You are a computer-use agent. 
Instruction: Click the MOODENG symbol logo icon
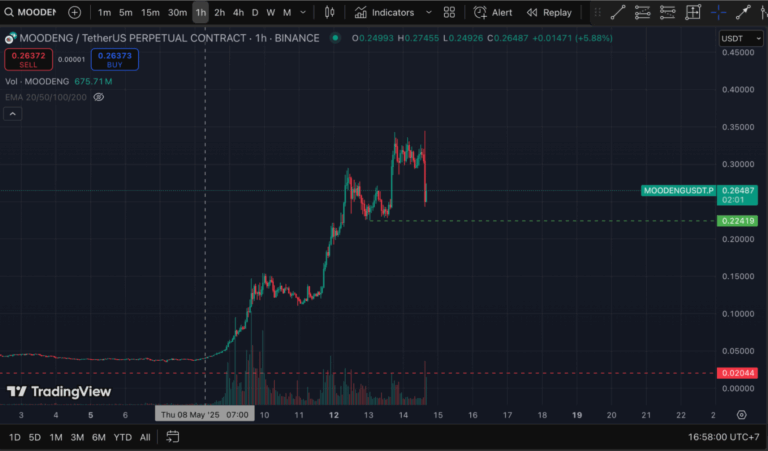click(10, 38)
